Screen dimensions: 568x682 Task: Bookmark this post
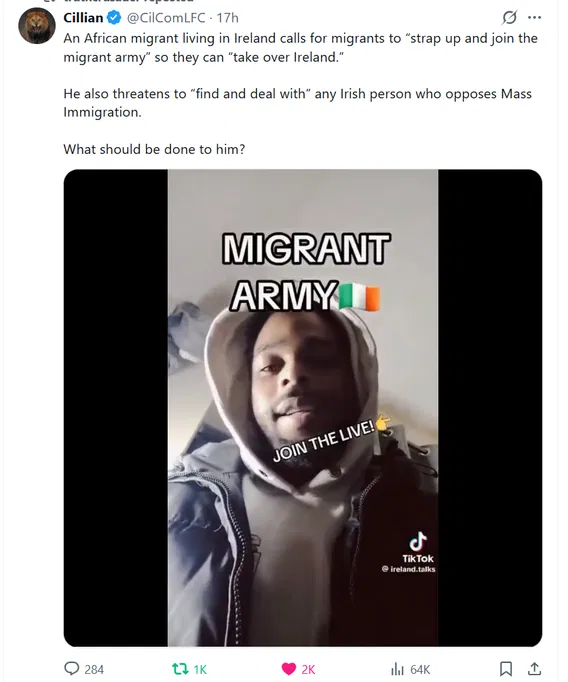click(x=506, y=669)
